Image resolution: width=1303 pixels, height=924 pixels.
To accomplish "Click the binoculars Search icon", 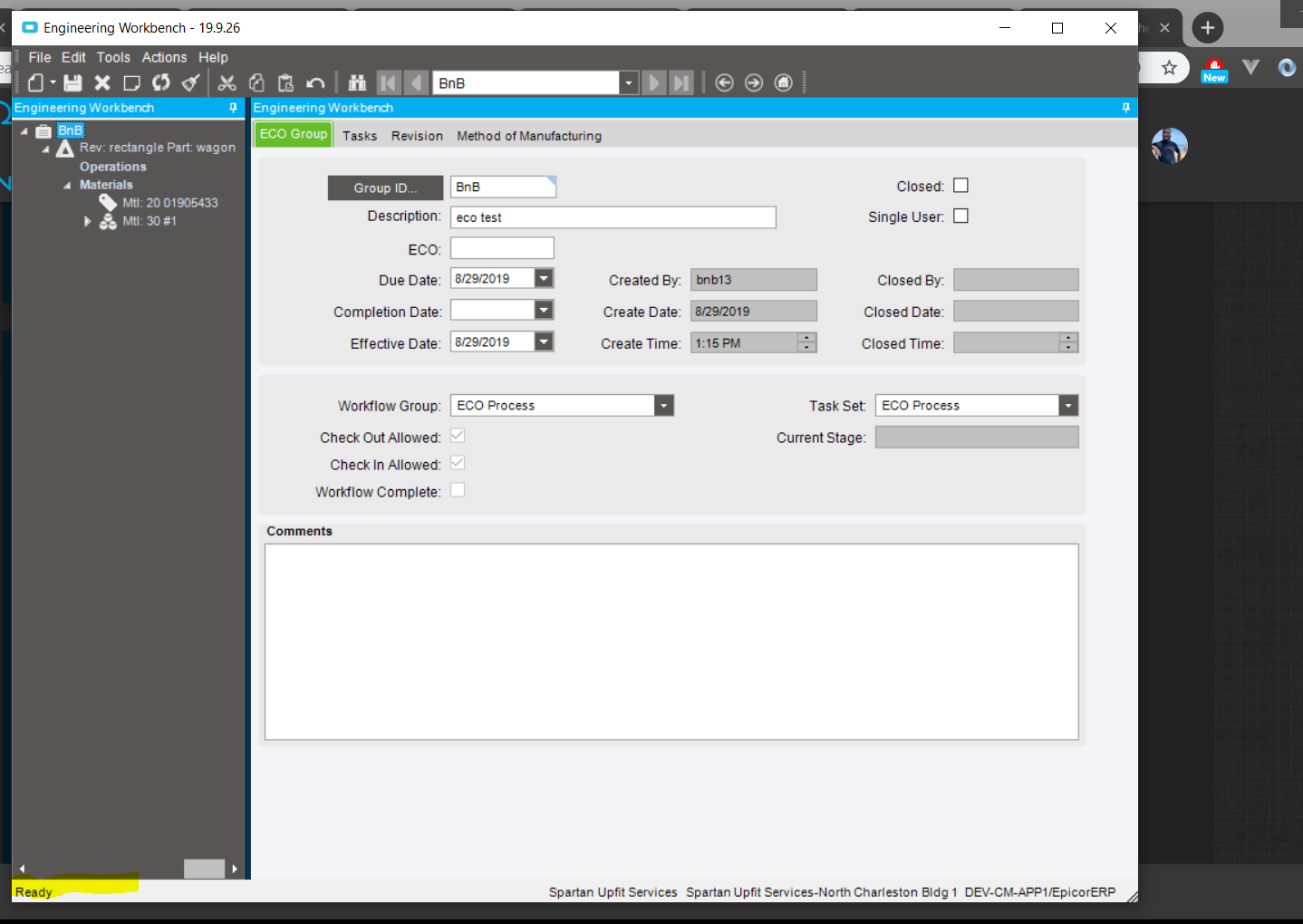I will 357,82.
